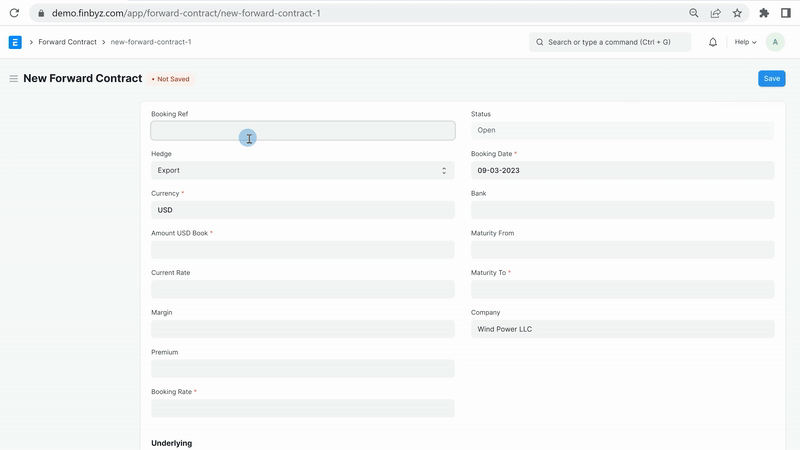Select the Maturity To field

point(622,289)
